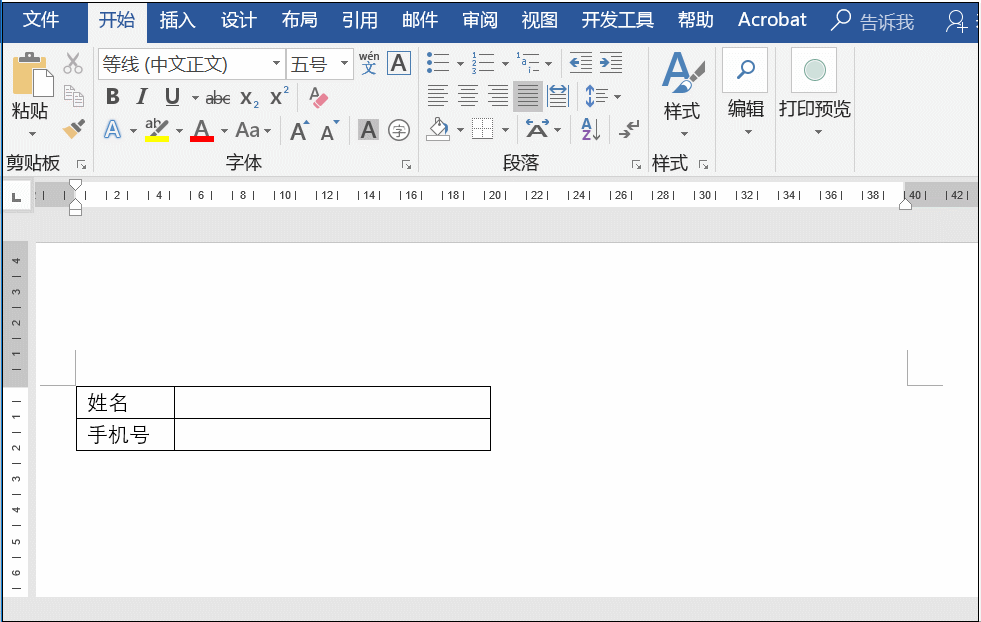Apply superscript formatting

(x=277, y=97)
